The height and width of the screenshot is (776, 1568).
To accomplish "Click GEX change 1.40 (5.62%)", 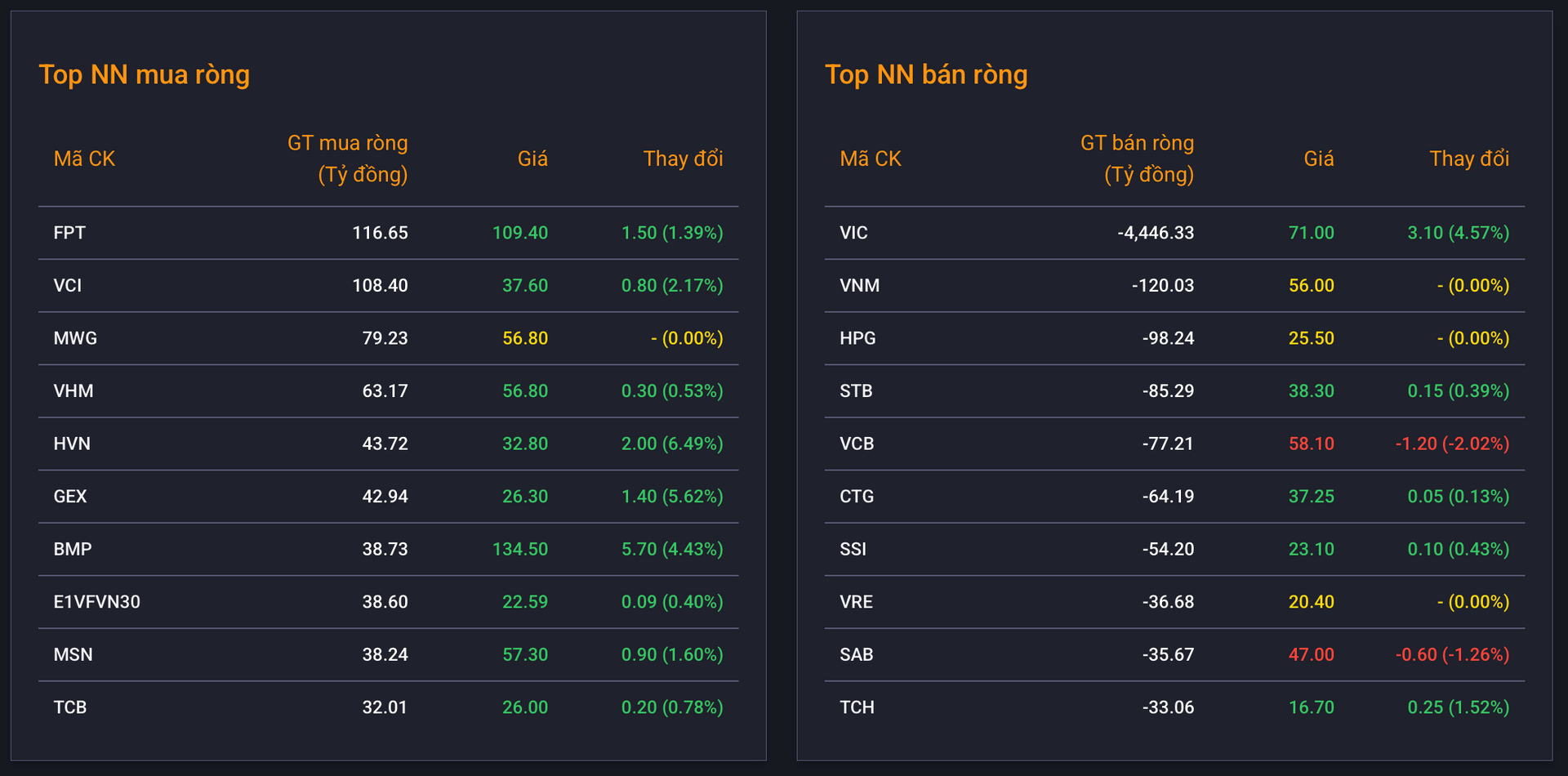I will 672,497.
